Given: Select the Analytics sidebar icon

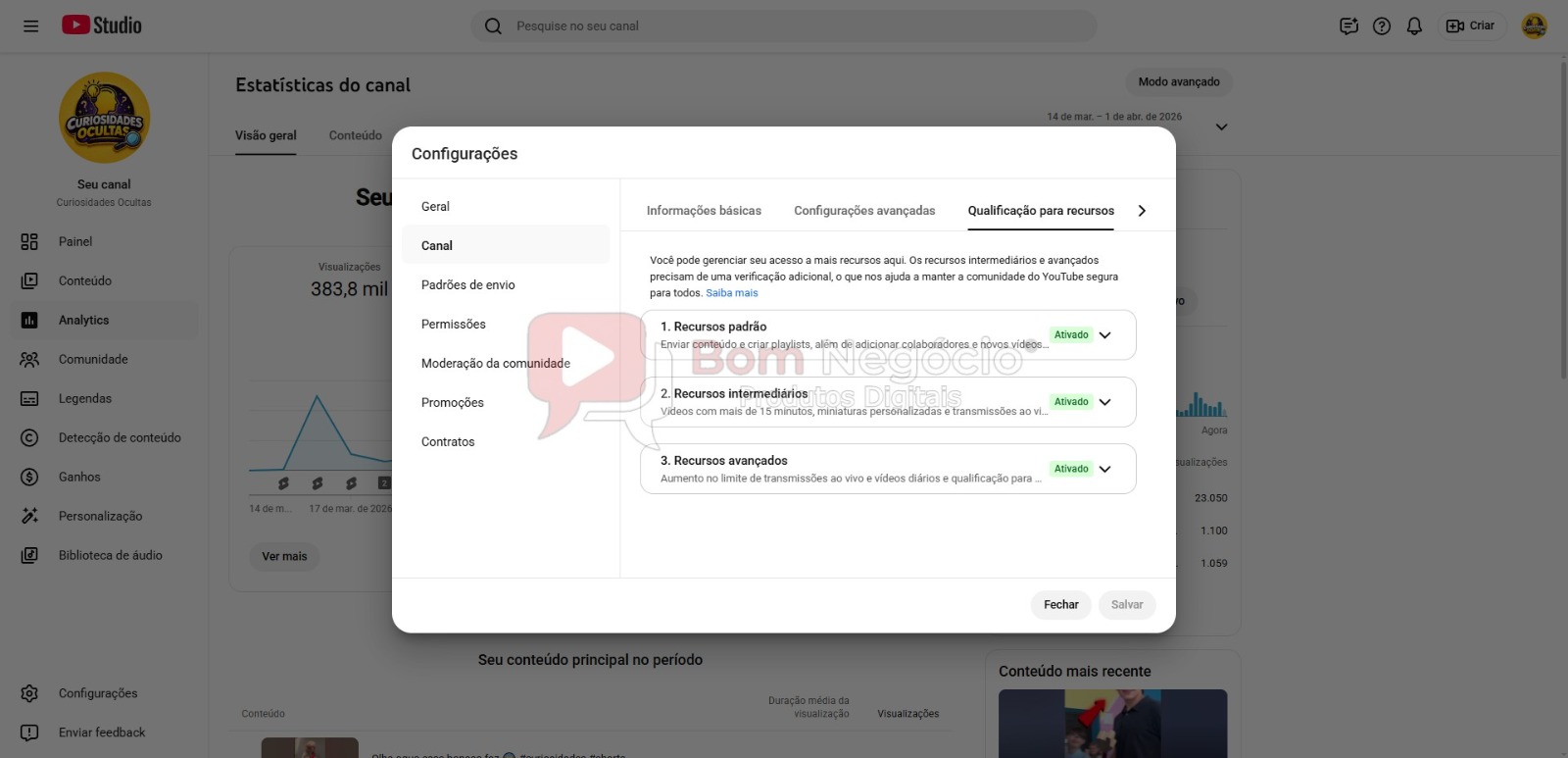Looking at the screenshot, I should click(29, 320).
